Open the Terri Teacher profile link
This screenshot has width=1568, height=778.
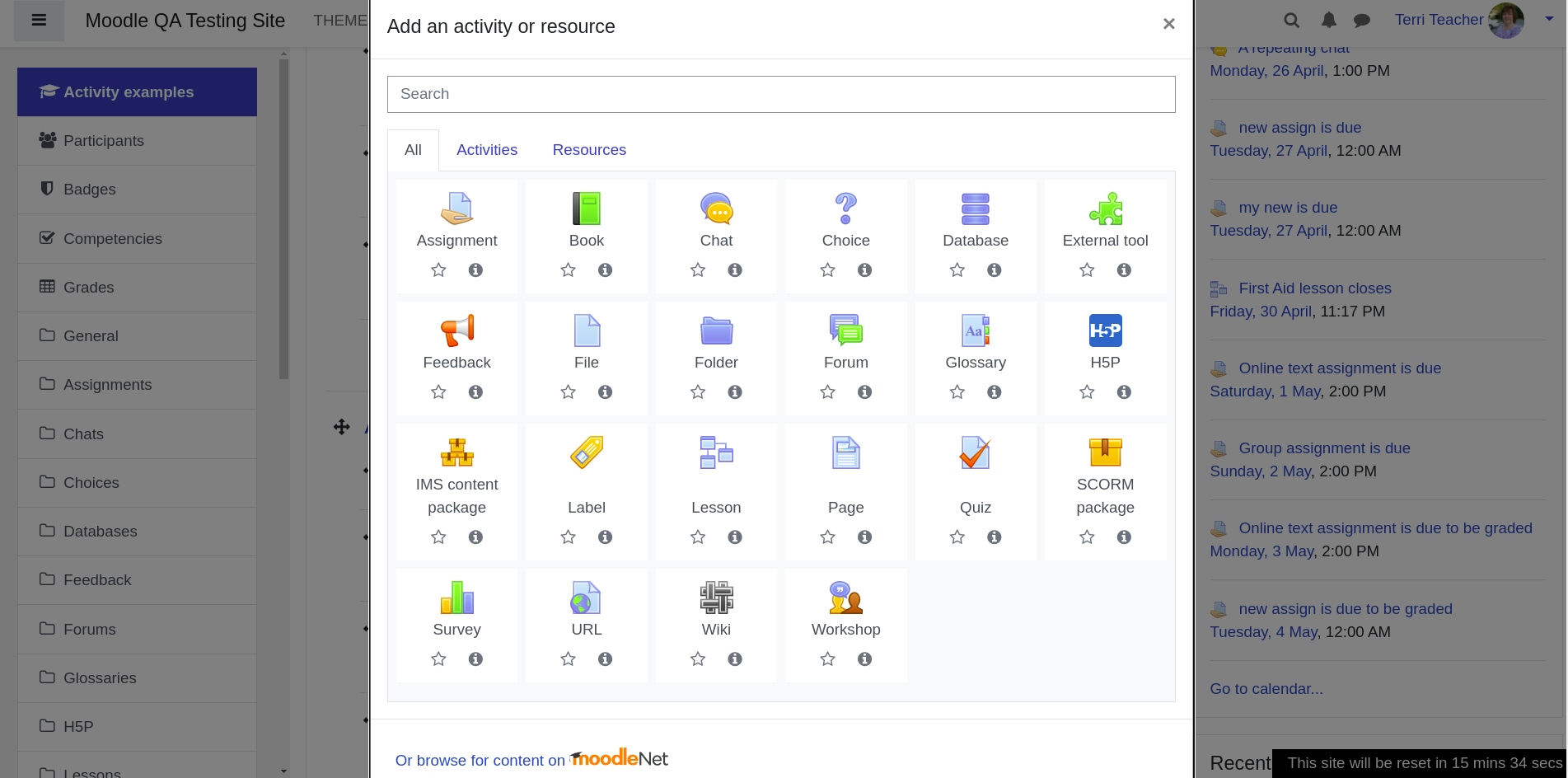[1439, 20]
